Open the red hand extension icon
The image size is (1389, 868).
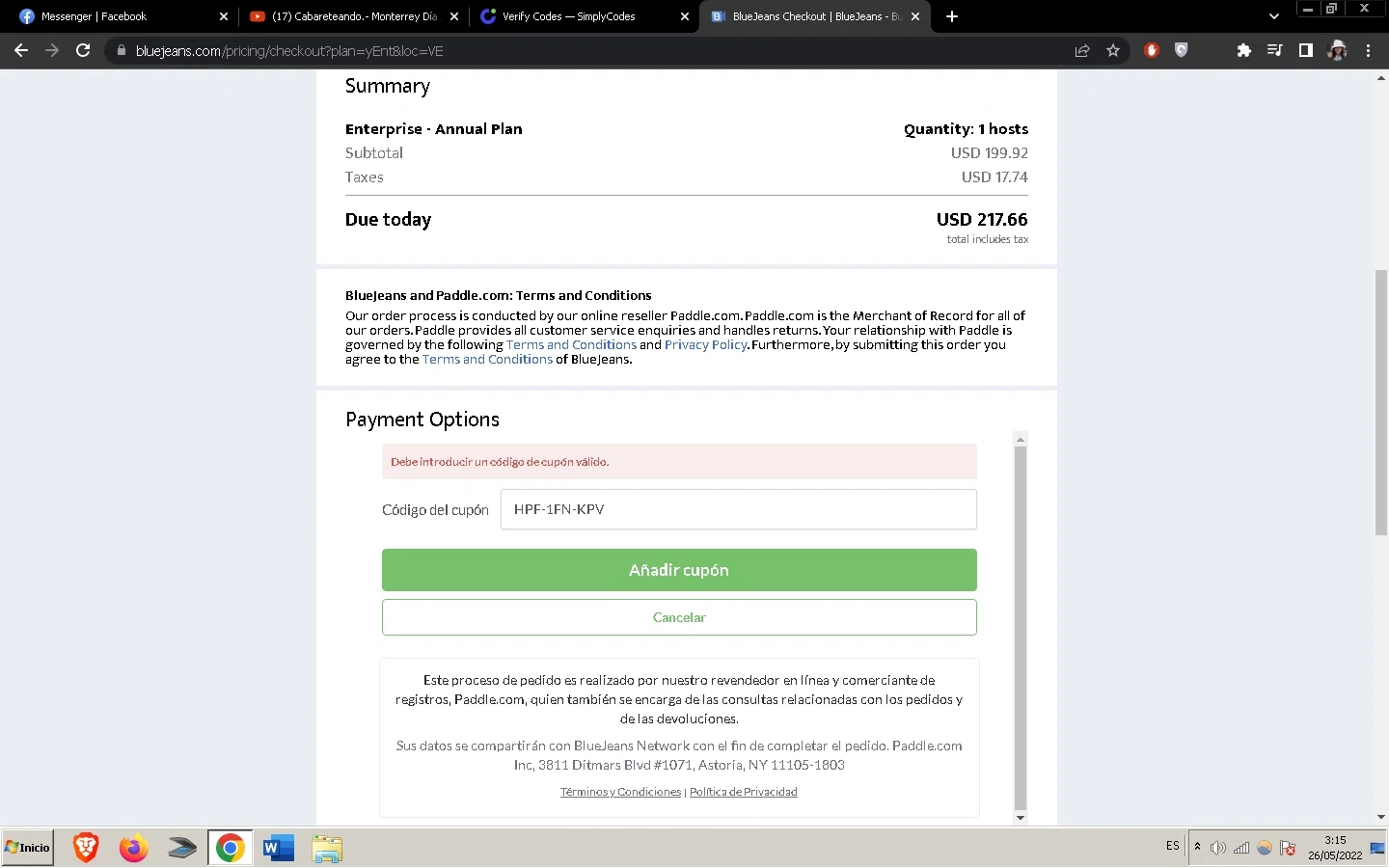tap(1151, 50)
